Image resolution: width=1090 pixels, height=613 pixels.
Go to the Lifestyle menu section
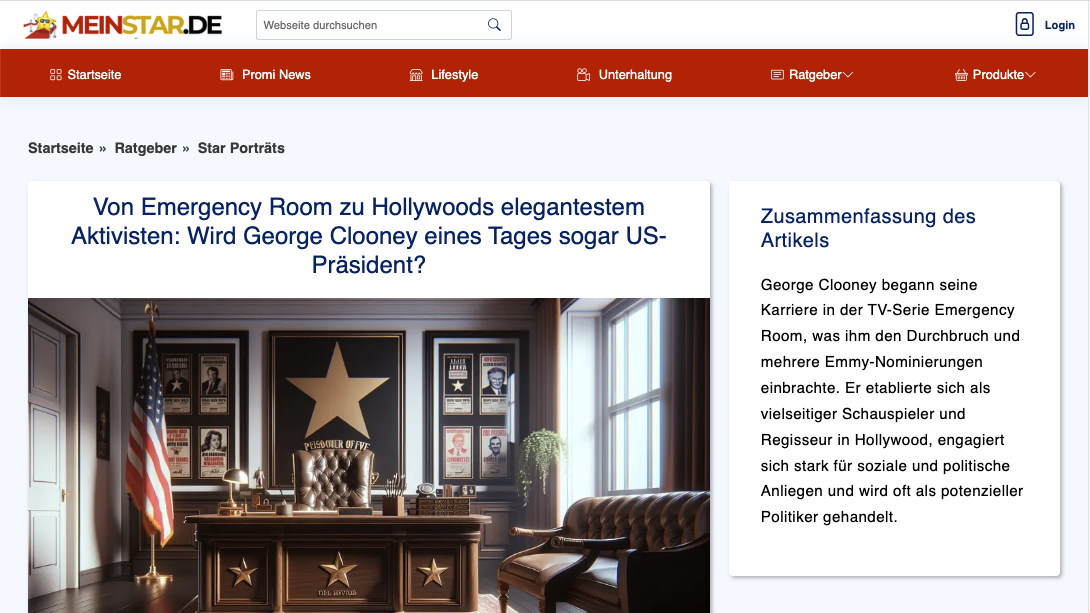pos(454,75)
